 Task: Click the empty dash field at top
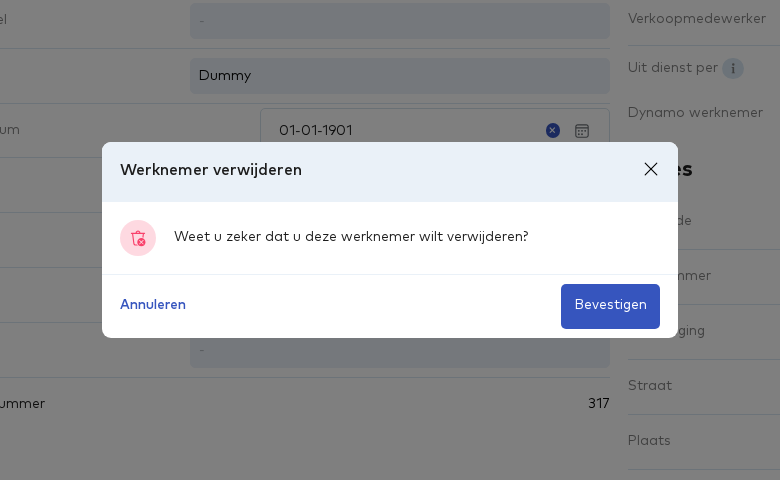(400, 21)
